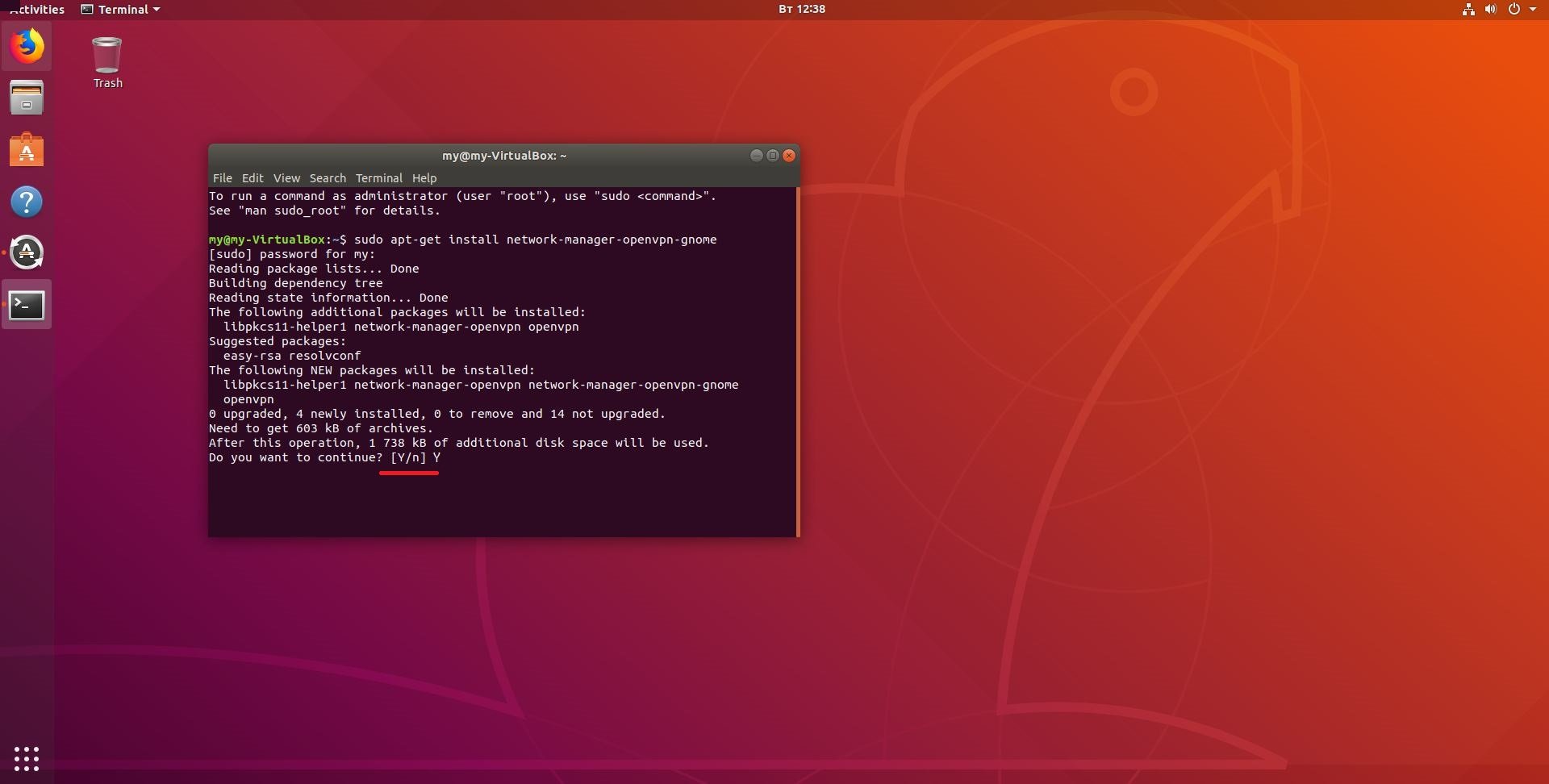Launch Firefox from the dock
This screenshot has height=784, width=1549.
pyautogui.click(x=27, y=46)
